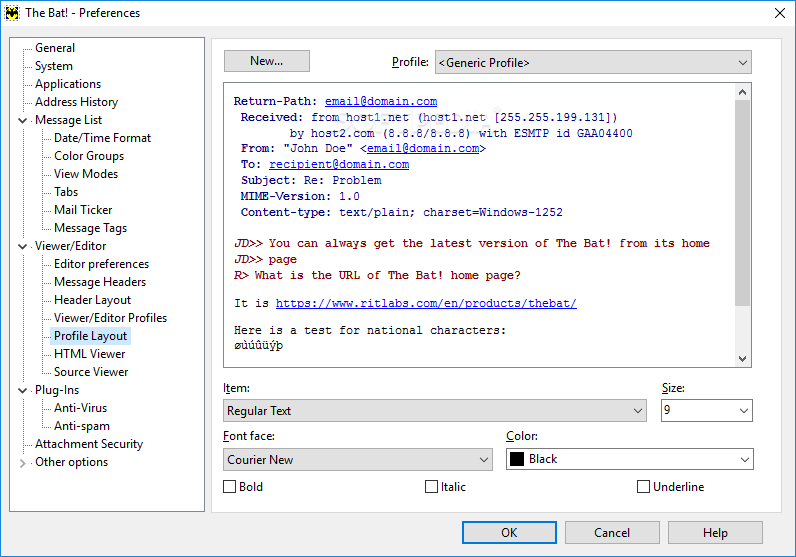The image size is (796, 557).
Task: Expand the Other options tree node
Action: 22,463
